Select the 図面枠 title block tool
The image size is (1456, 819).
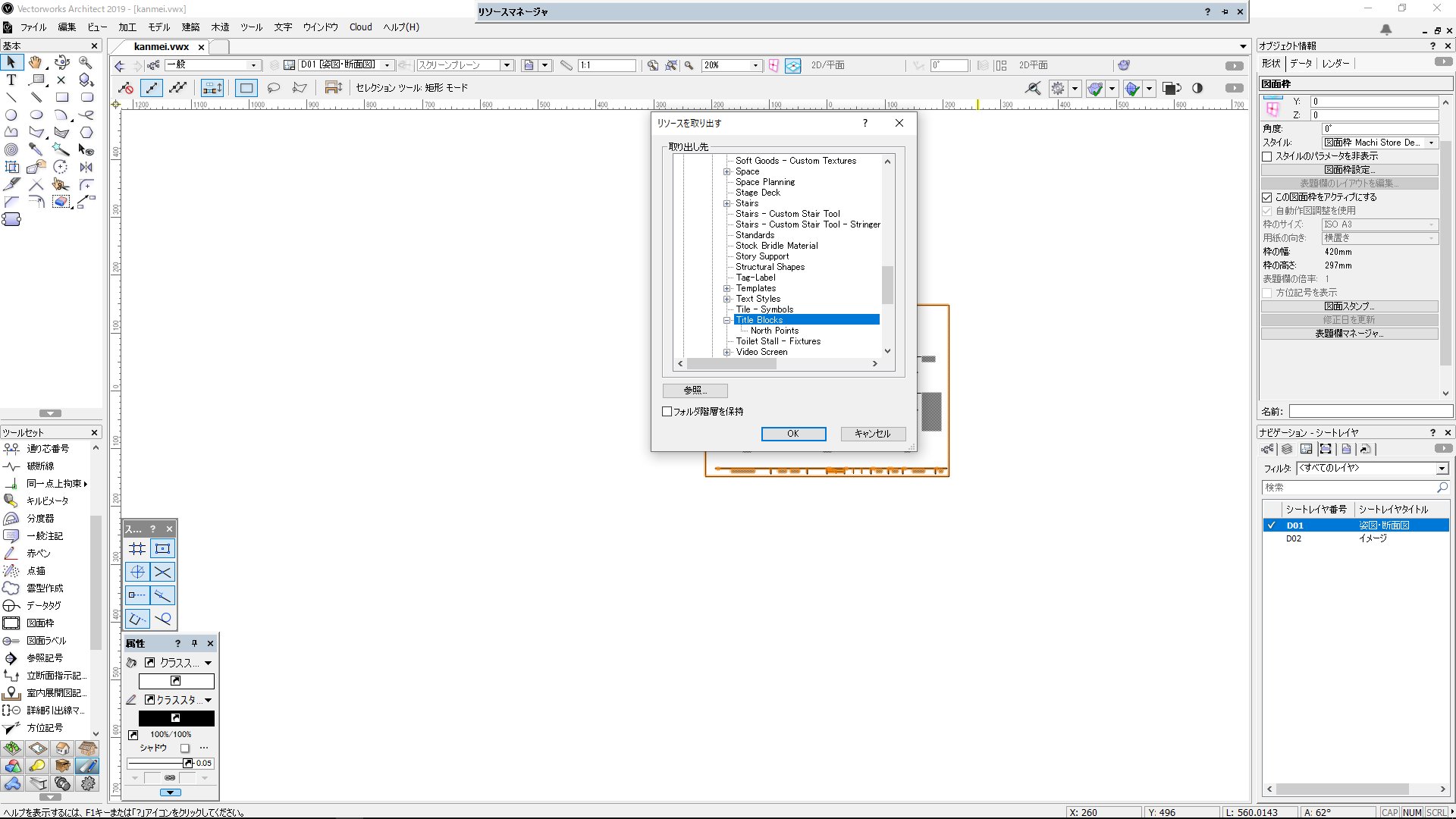tap(39, 623)
